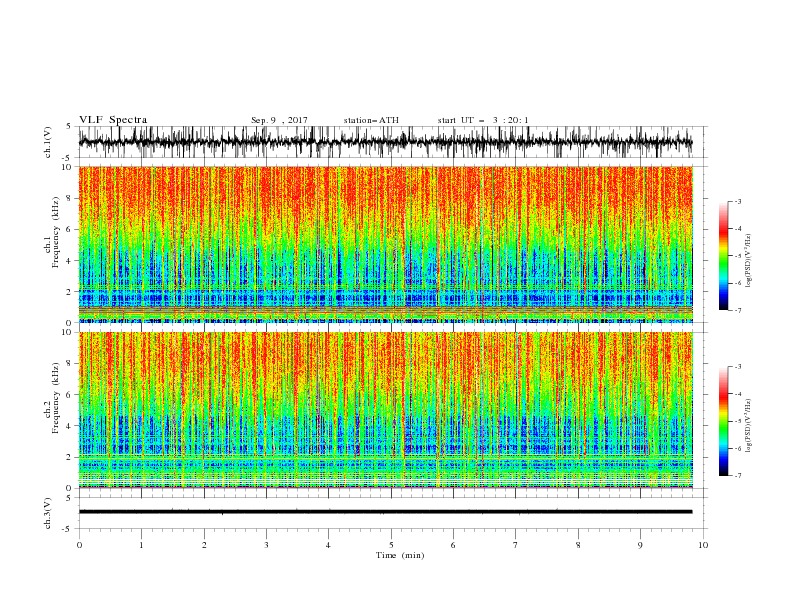The height and width of the screenshot is (612, 792).
Task: Click time axis tick label "8"
Action: coord(578,545)
